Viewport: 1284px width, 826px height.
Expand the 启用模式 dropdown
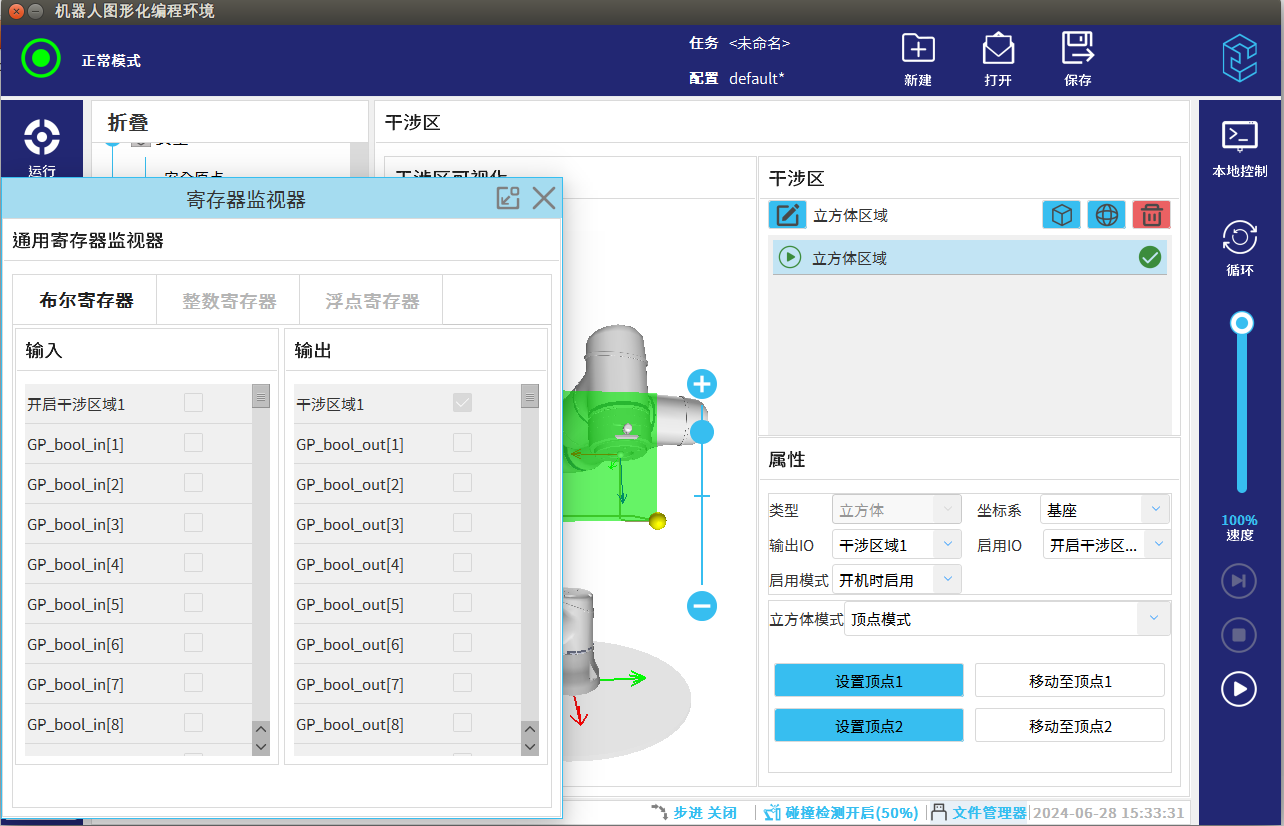897,580
